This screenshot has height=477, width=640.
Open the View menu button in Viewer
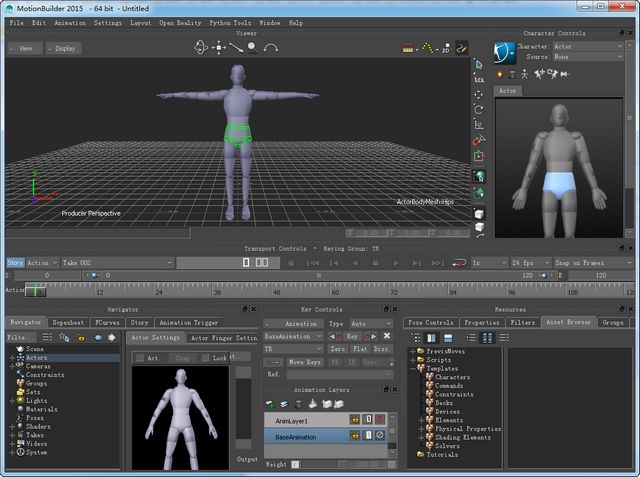tap(25, 49)
